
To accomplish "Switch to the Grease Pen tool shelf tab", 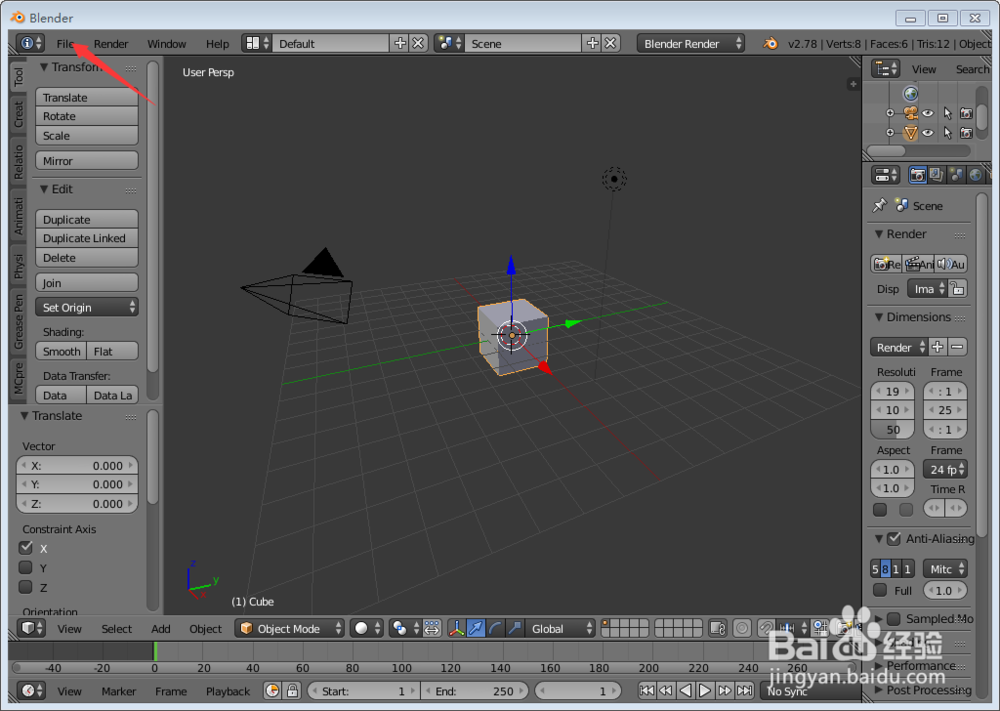I will 18,321.
